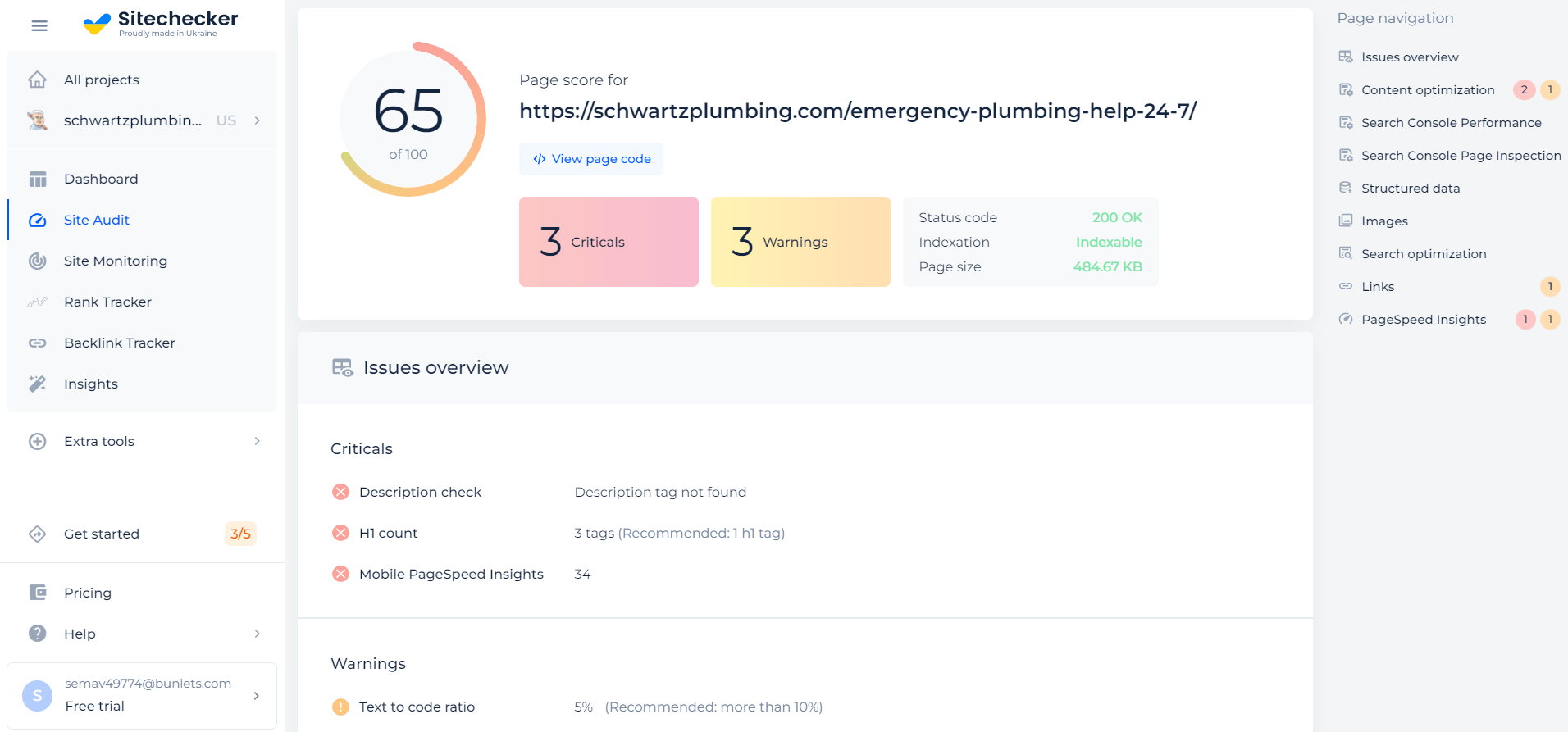This screenshot has width=1568, height=732.
Task: Click the Site Monitoring icon
Action: click(38, 261)
